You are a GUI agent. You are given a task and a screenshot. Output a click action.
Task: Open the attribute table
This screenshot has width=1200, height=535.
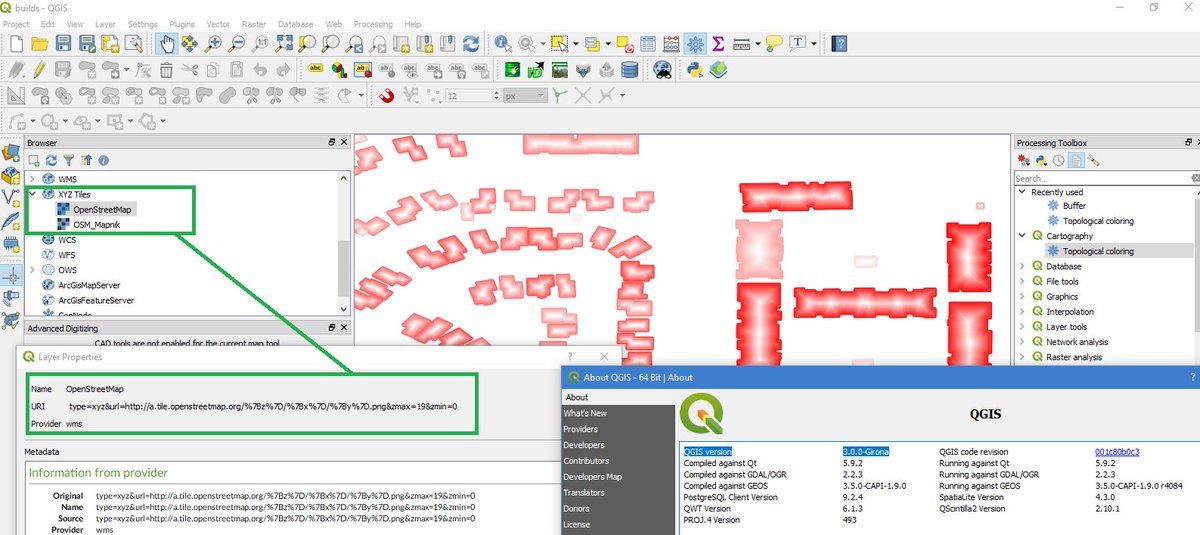(x=647, y=44)
